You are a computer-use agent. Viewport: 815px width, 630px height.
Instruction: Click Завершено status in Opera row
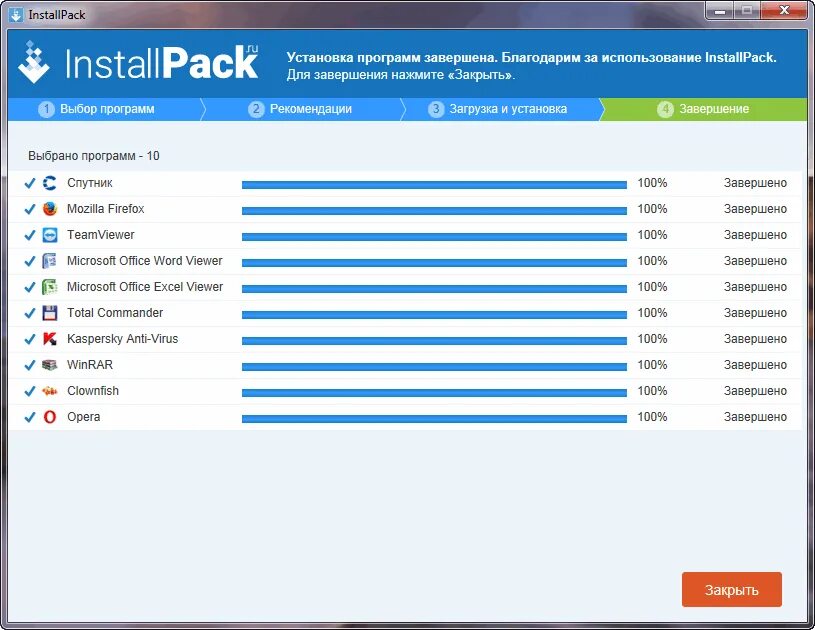point(755,417)
